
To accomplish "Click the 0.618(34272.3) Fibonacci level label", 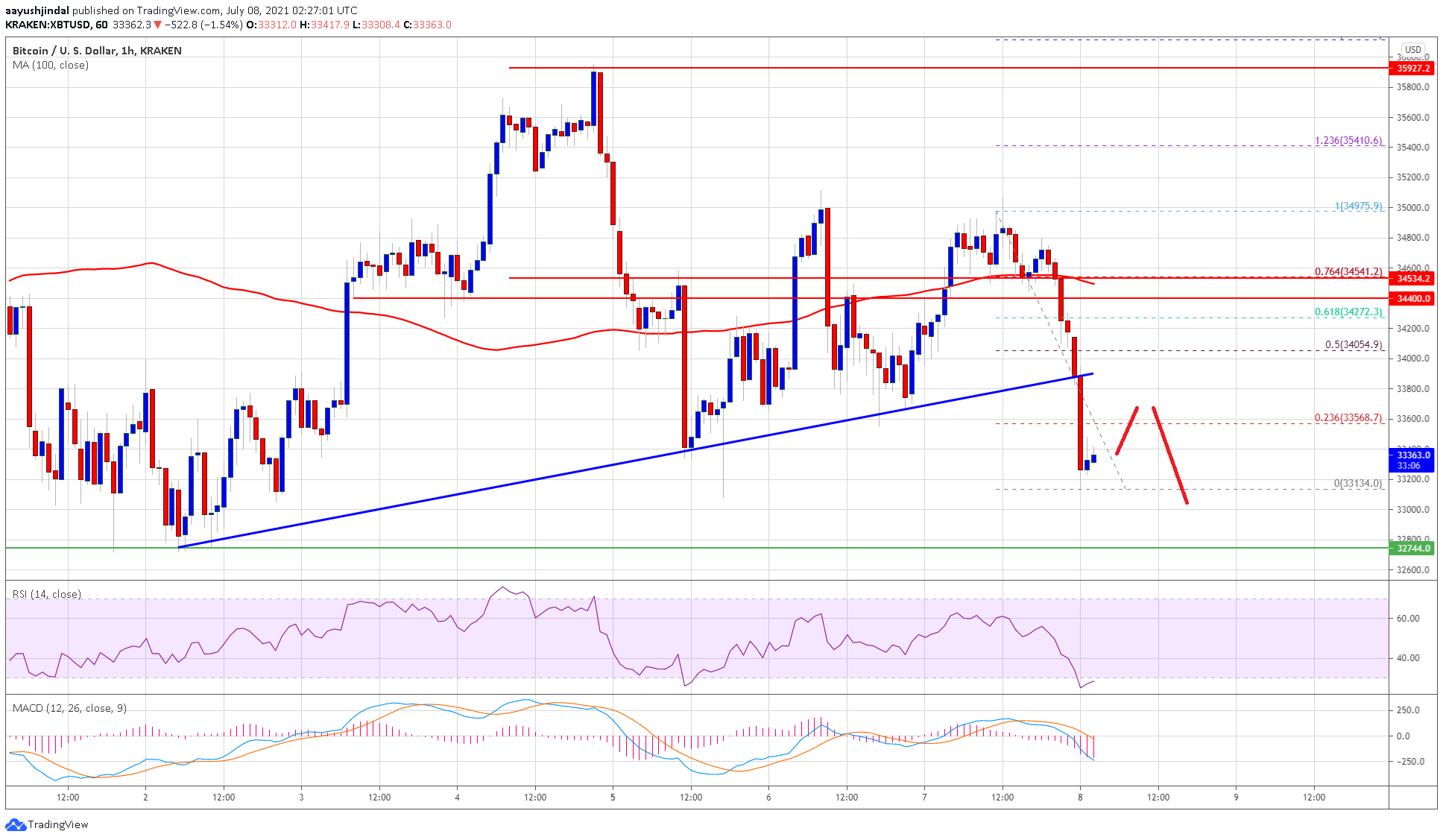I will (1348, 312).
